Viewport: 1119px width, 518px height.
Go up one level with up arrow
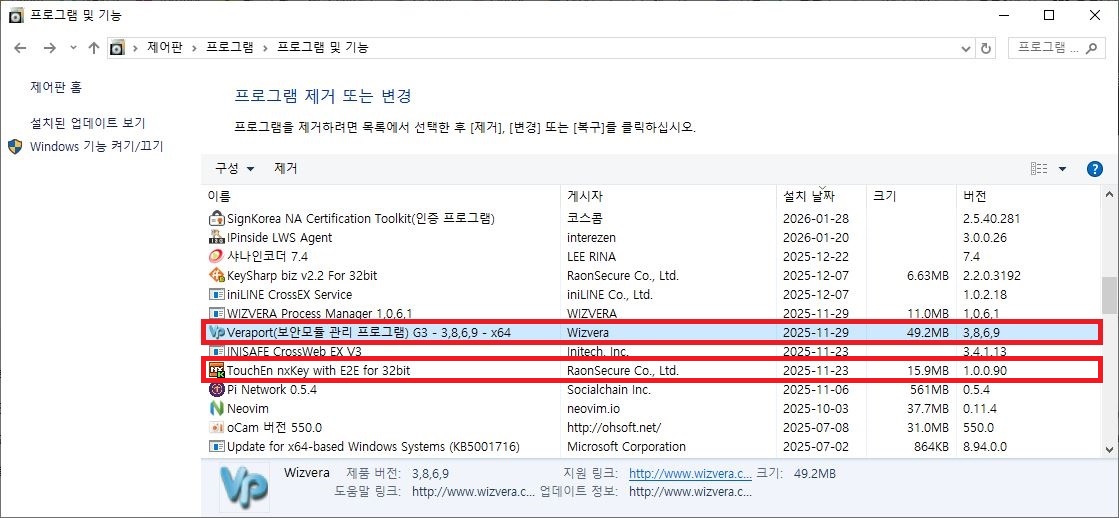[93, 48]
